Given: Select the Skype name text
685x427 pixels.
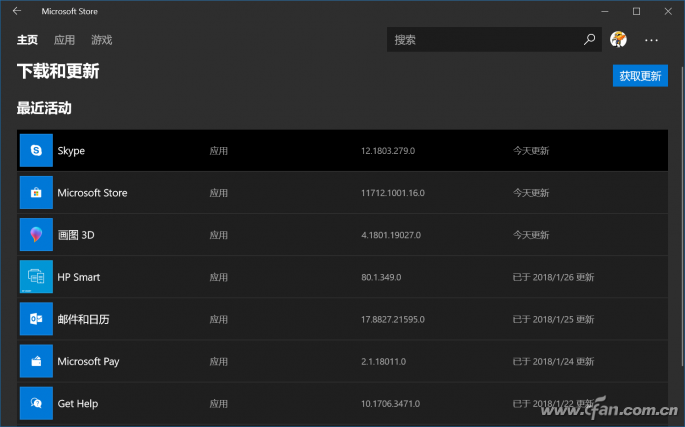Looking at the screenshot, I should coord(71,151).
